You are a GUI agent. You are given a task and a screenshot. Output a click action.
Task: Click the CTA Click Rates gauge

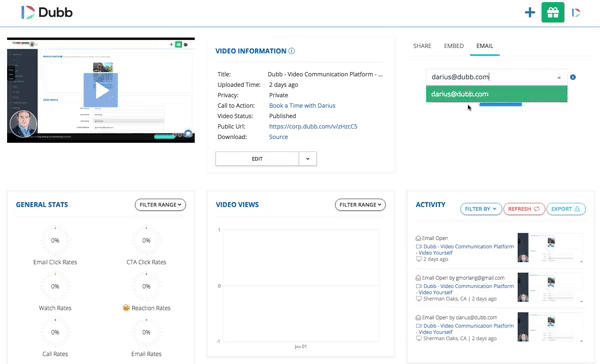coord(146,240)
